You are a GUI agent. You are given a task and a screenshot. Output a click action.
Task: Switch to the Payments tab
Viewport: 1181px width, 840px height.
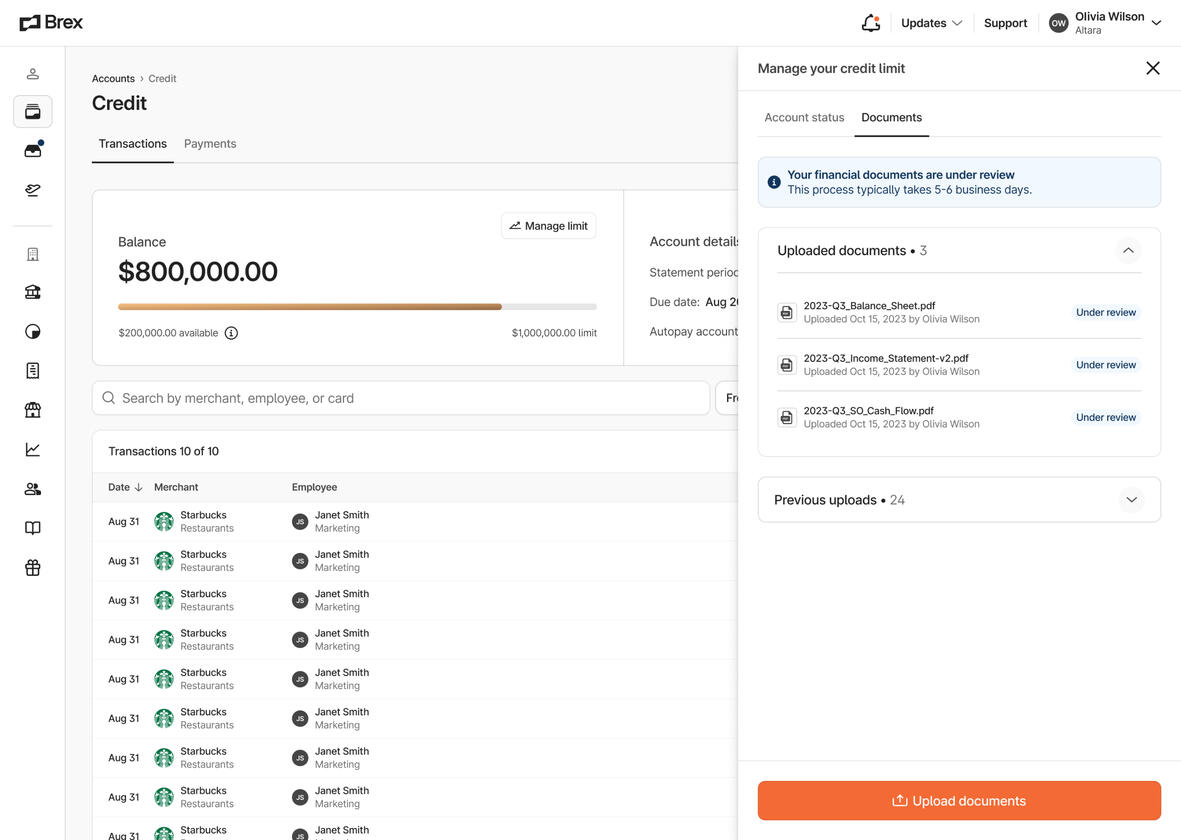[x=210, y=144]
